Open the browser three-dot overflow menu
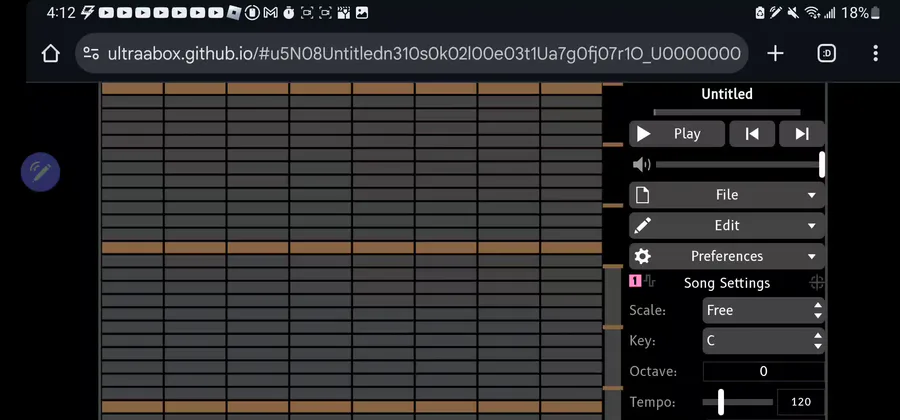 [875, 53]
